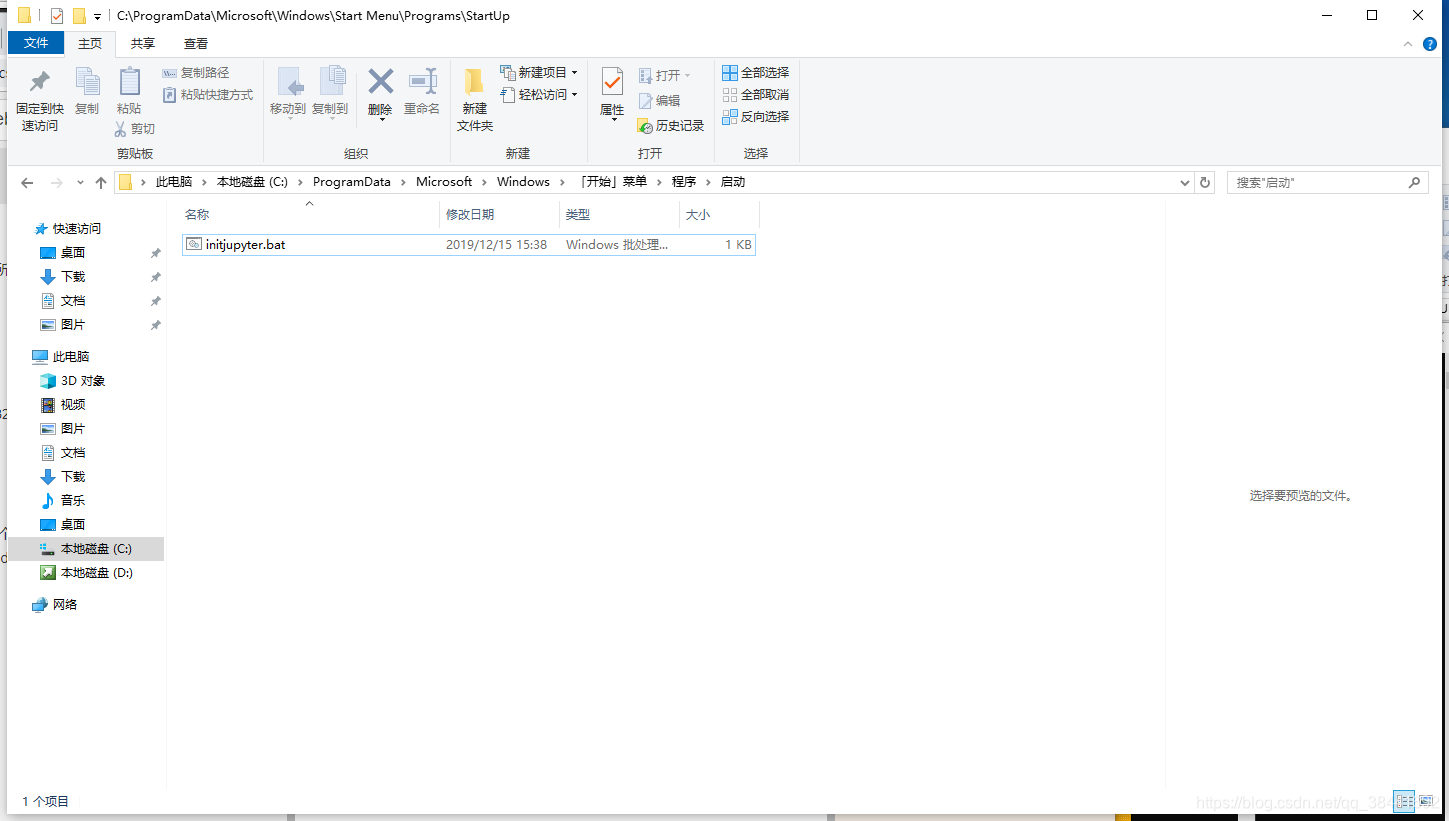
Task: Select 粘贴快捷方式 in the ribbon
Action: coord(208,95)
